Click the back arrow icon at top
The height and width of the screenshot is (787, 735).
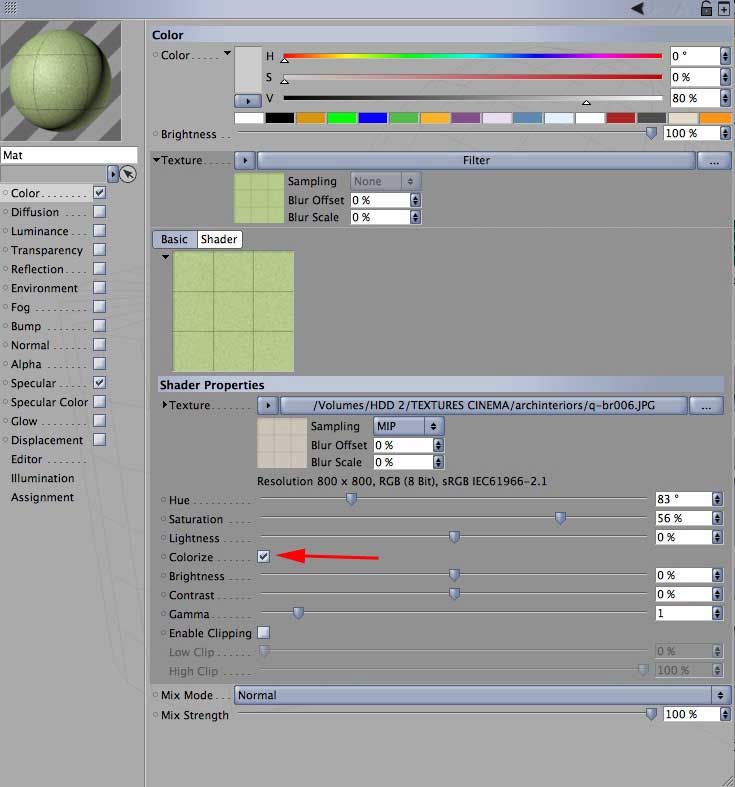tap(638, 8)
